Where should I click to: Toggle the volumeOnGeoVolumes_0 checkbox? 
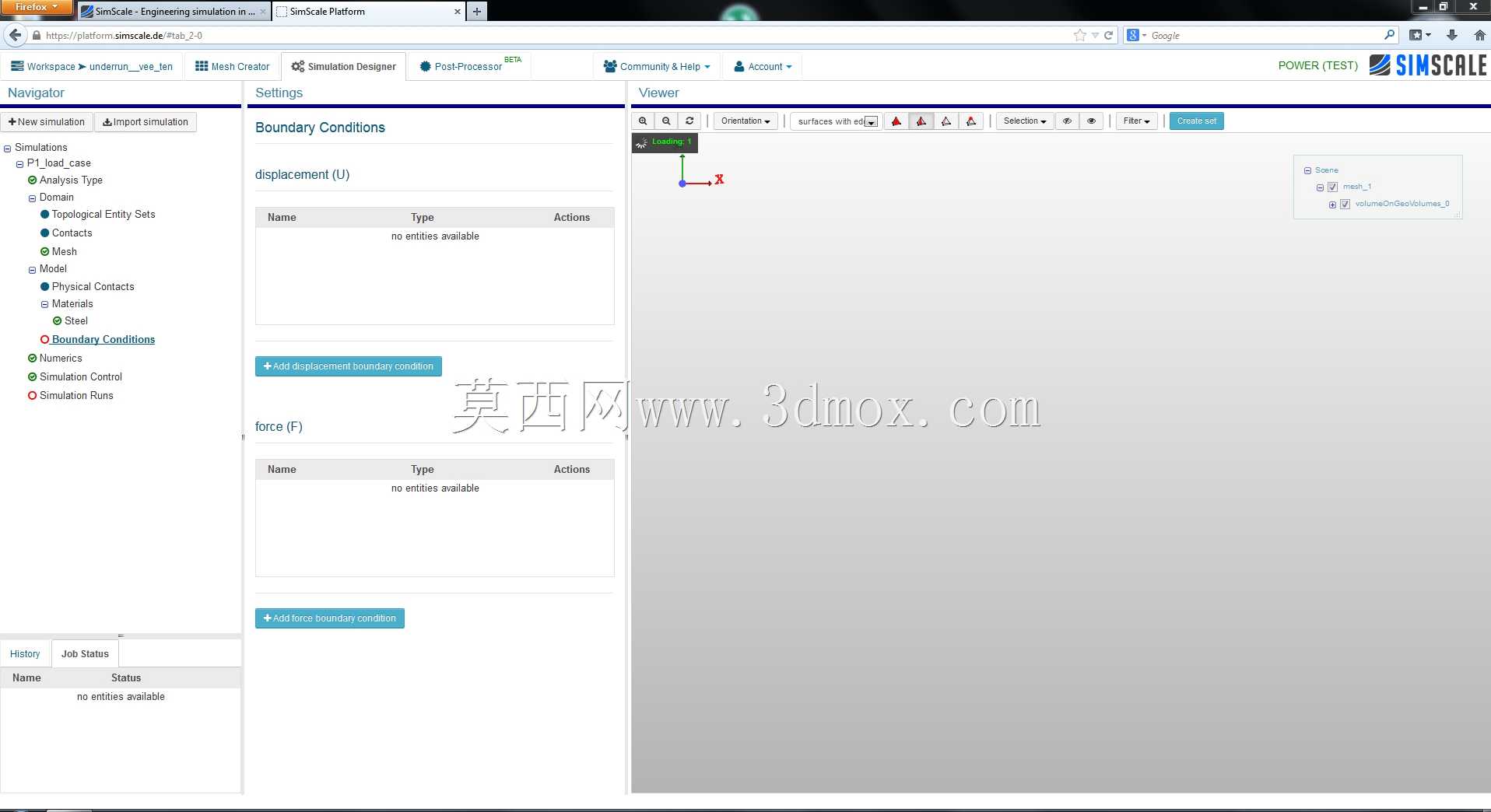pyautogui.click(x=1345, y=205)
